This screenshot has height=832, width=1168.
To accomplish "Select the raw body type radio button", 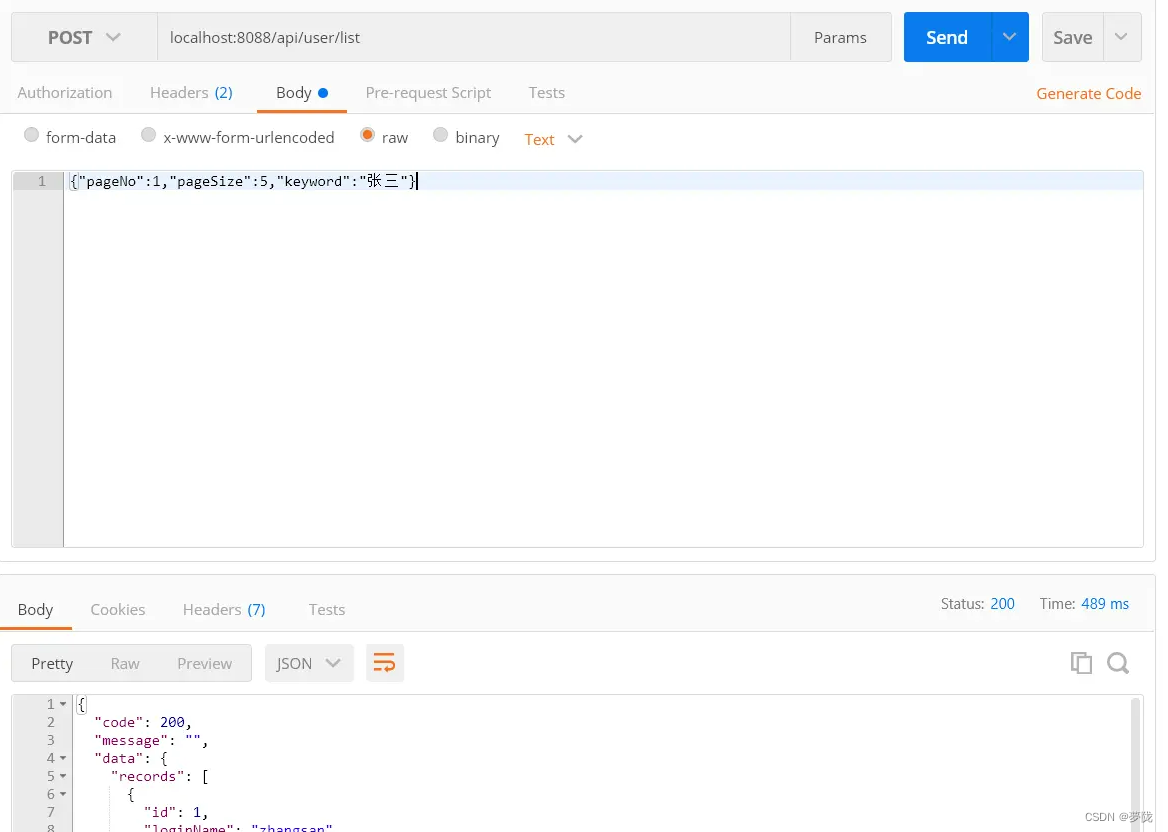I will pyautogui.click(x=367, y=136).
